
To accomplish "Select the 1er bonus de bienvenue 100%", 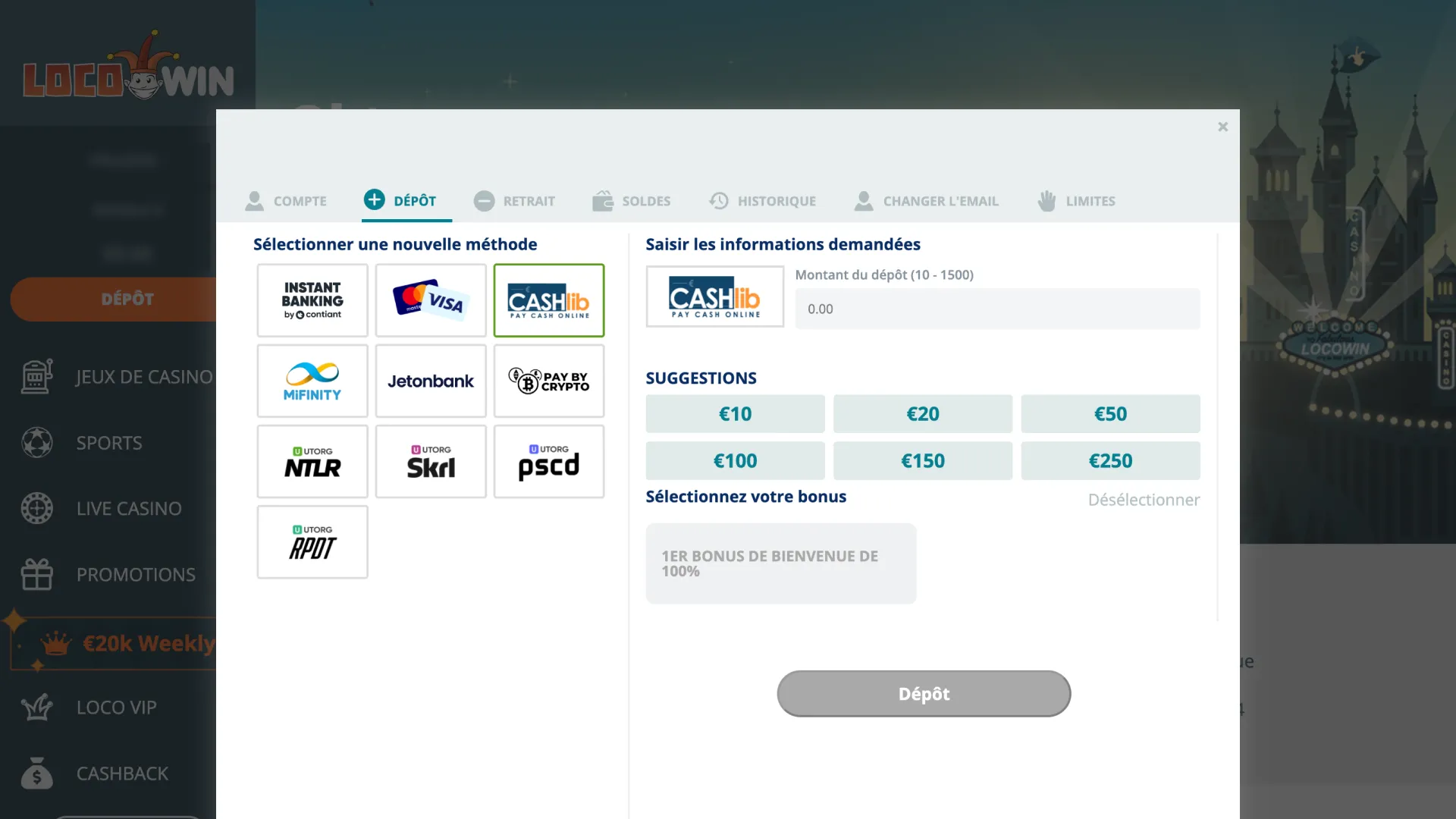I will 780,563.
